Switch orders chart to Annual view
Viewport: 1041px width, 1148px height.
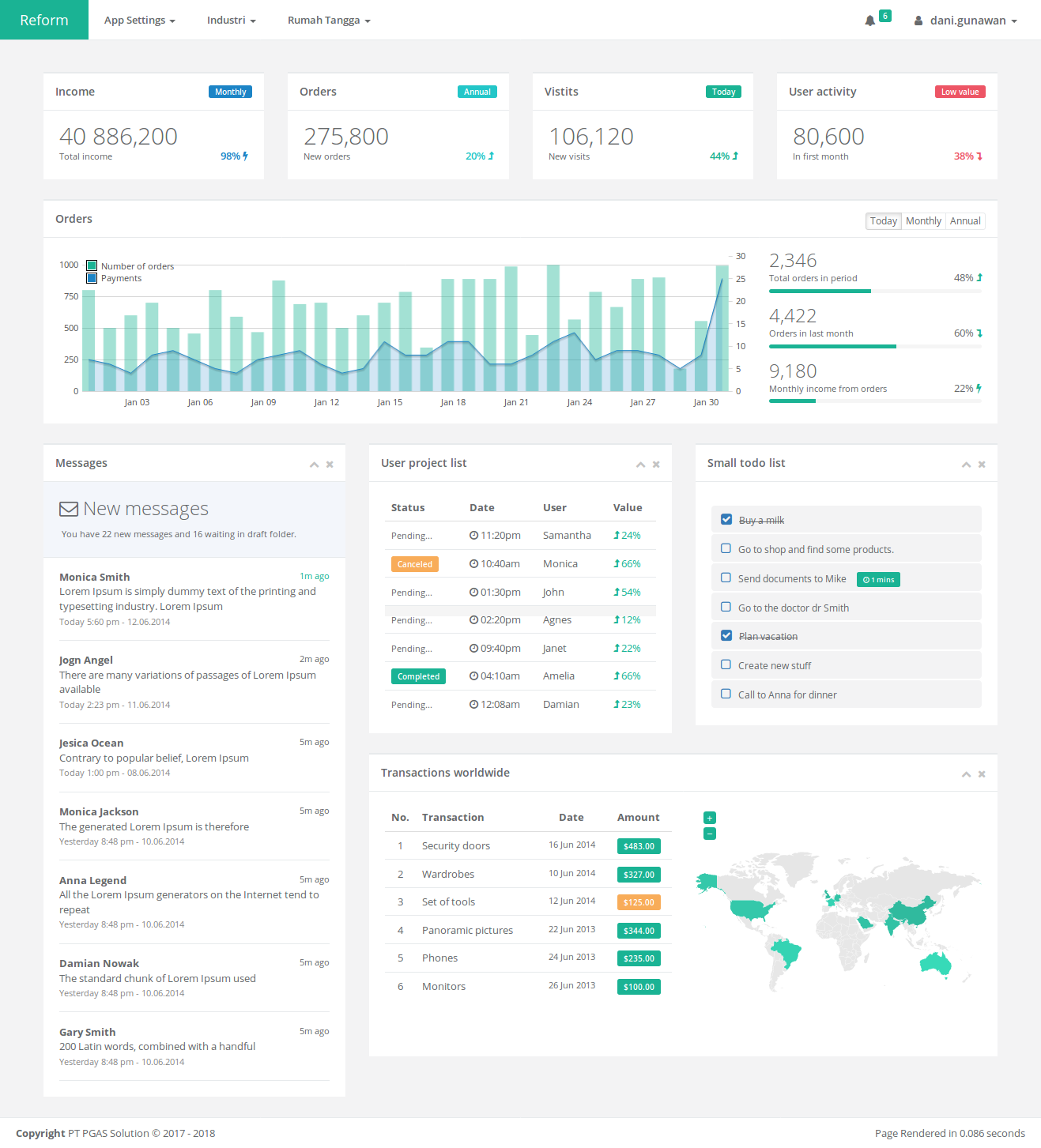pos(965,221)
